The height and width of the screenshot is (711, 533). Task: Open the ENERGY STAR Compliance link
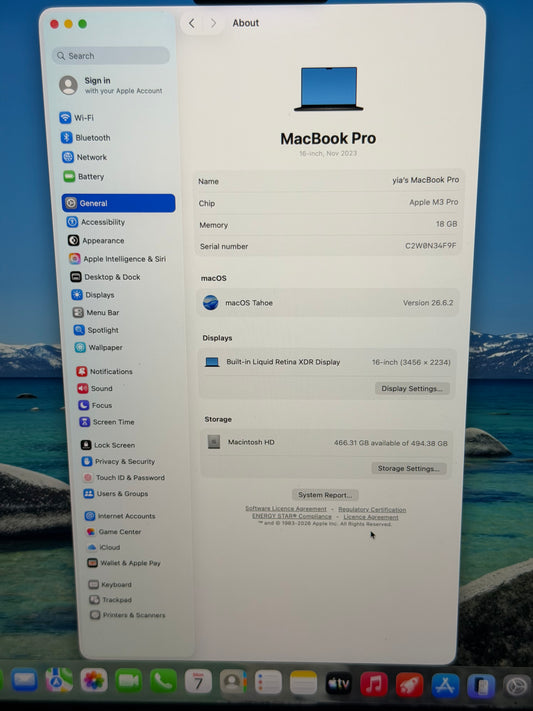[292, 516]
